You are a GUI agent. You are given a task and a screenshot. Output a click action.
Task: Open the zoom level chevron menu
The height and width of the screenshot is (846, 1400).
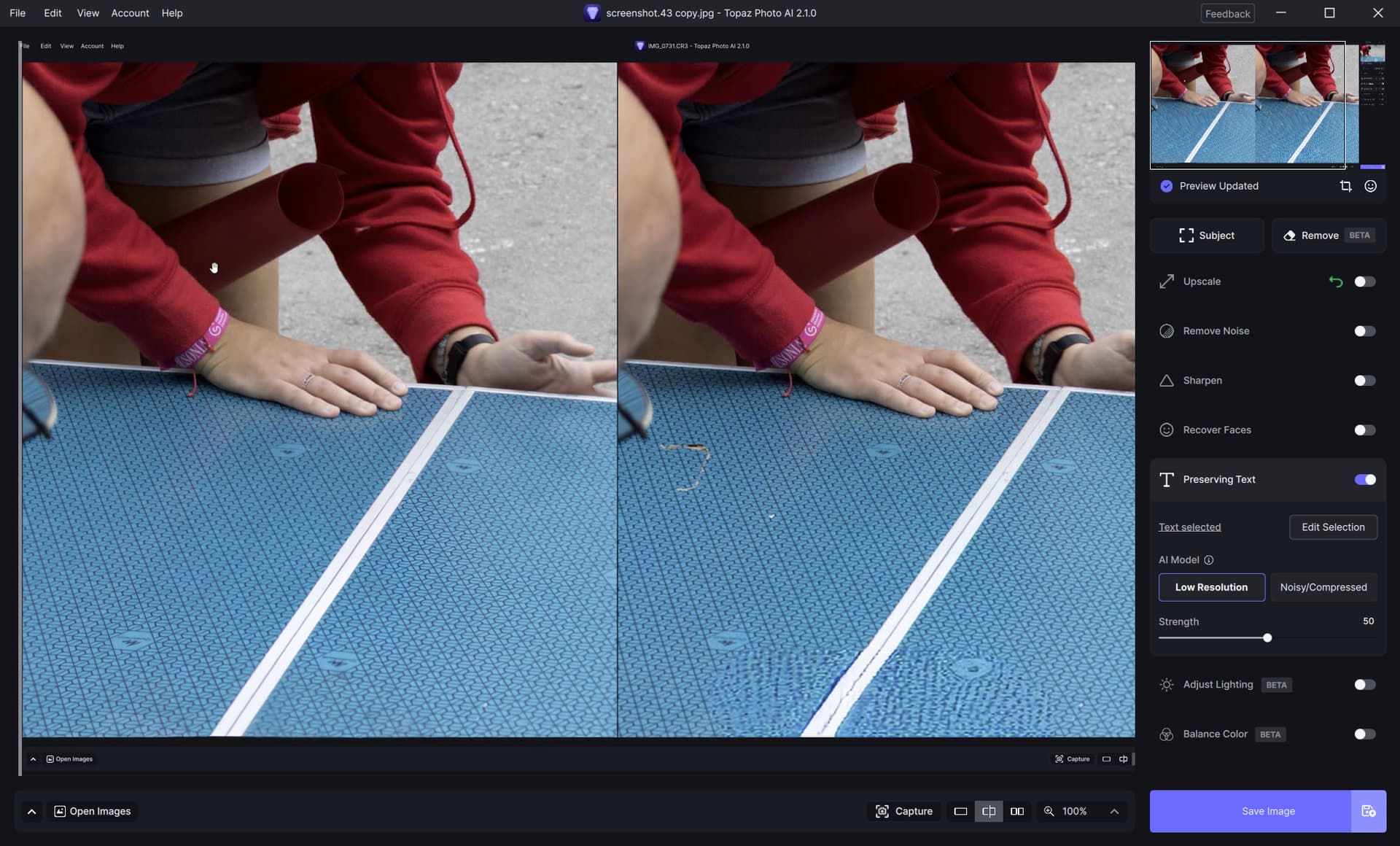tap(1114, 811)
